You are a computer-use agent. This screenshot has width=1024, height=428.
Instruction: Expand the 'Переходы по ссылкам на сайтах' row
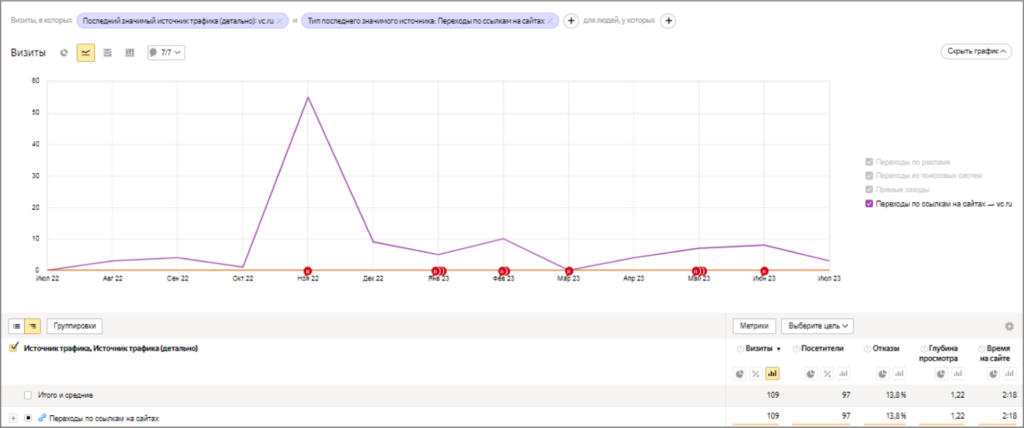coord(13,418)
